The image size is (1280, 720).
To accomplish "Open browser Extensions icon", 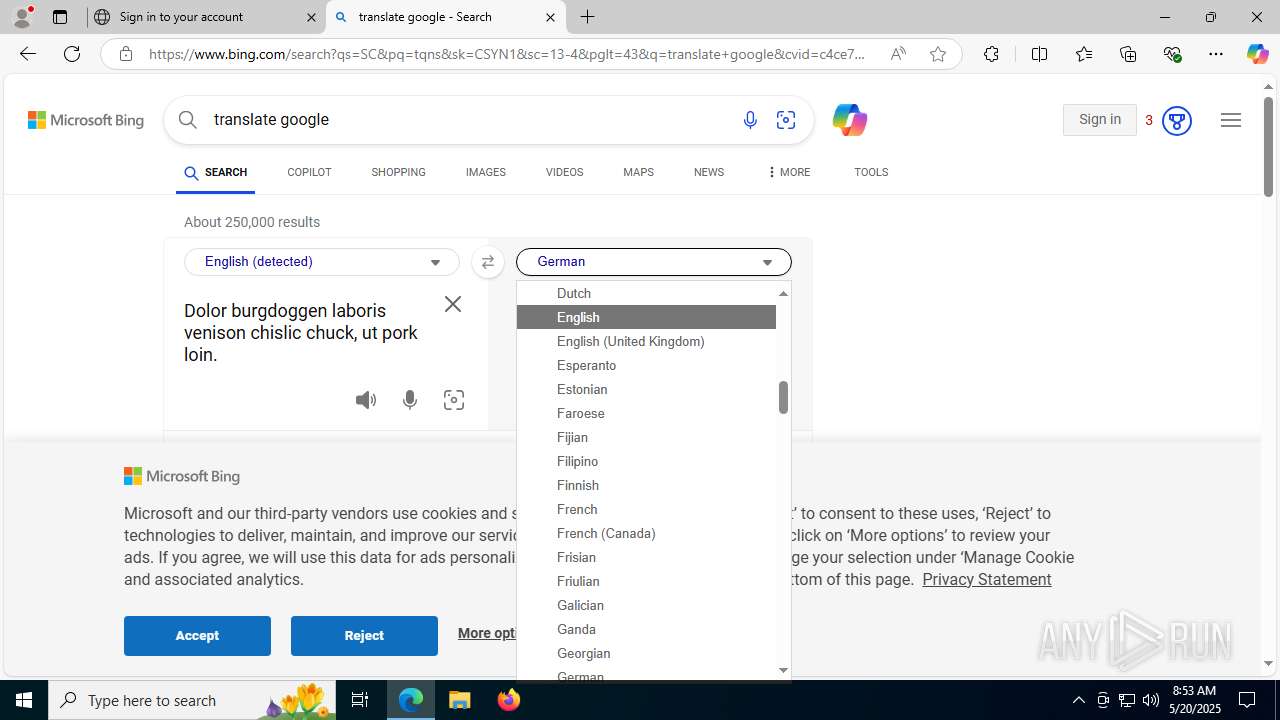I will click(991, 54).
